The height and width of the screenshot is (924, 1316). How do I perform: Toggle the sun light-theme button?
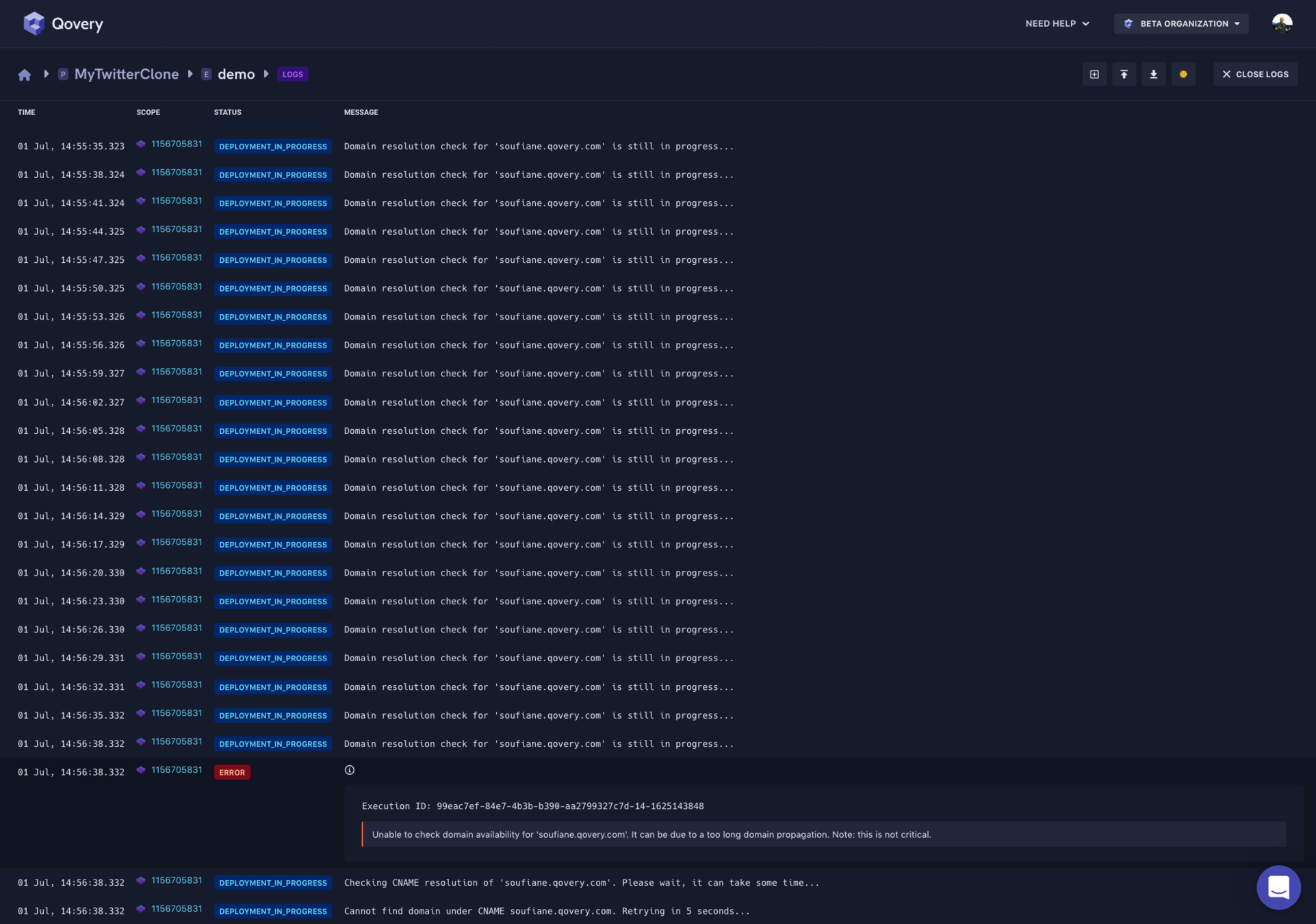tap(1183, 74)
